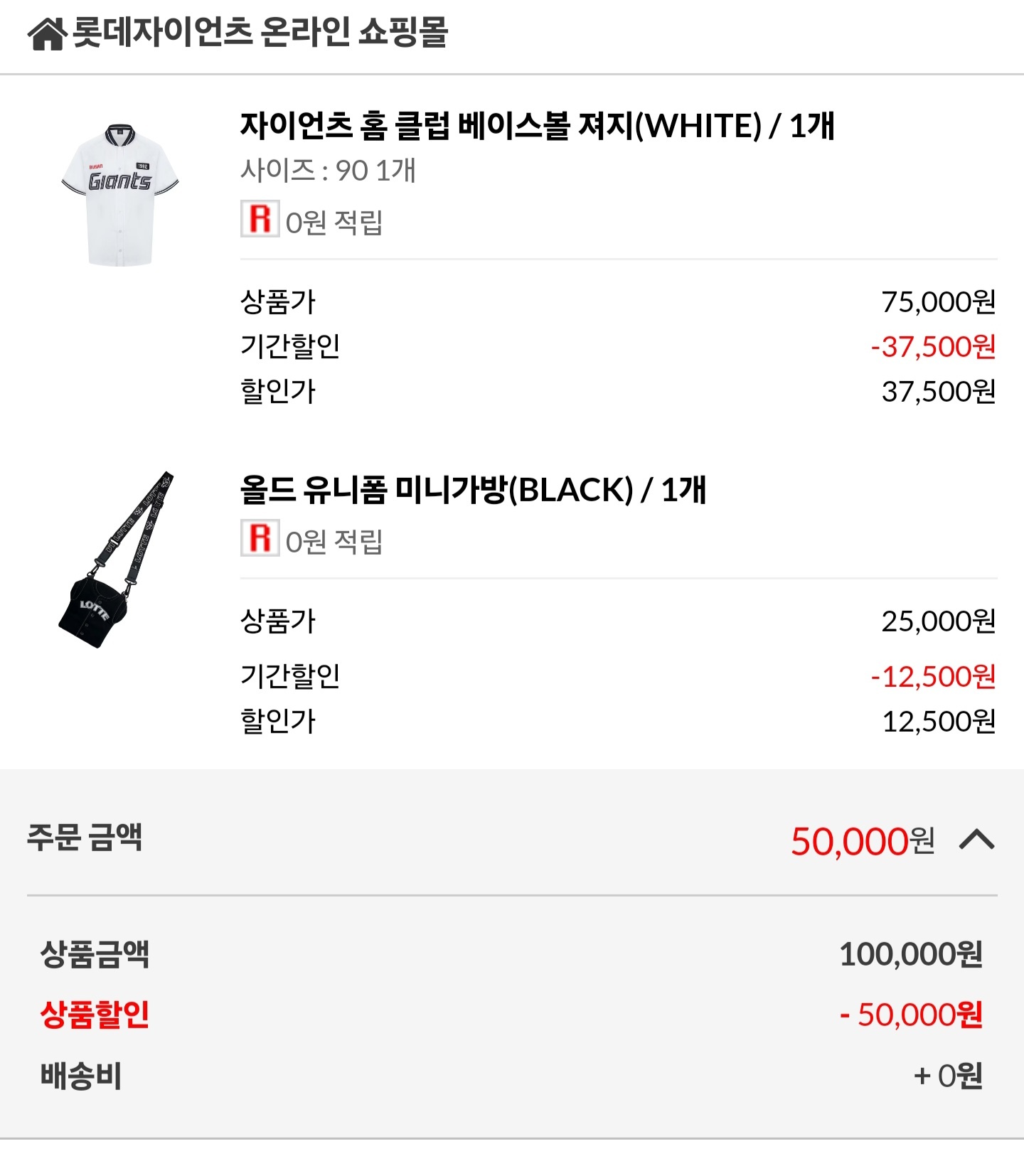Image resolution: width=1024 pixels, height=1176 pixels.
Task: Click the 배송비 + 0원 value
Action: coord(947,1076)
